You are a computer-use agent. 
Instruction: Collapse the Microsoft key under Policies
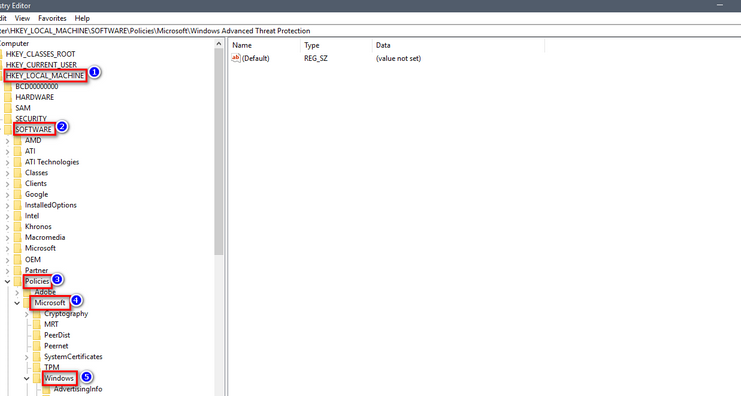[x=17, y=303]
